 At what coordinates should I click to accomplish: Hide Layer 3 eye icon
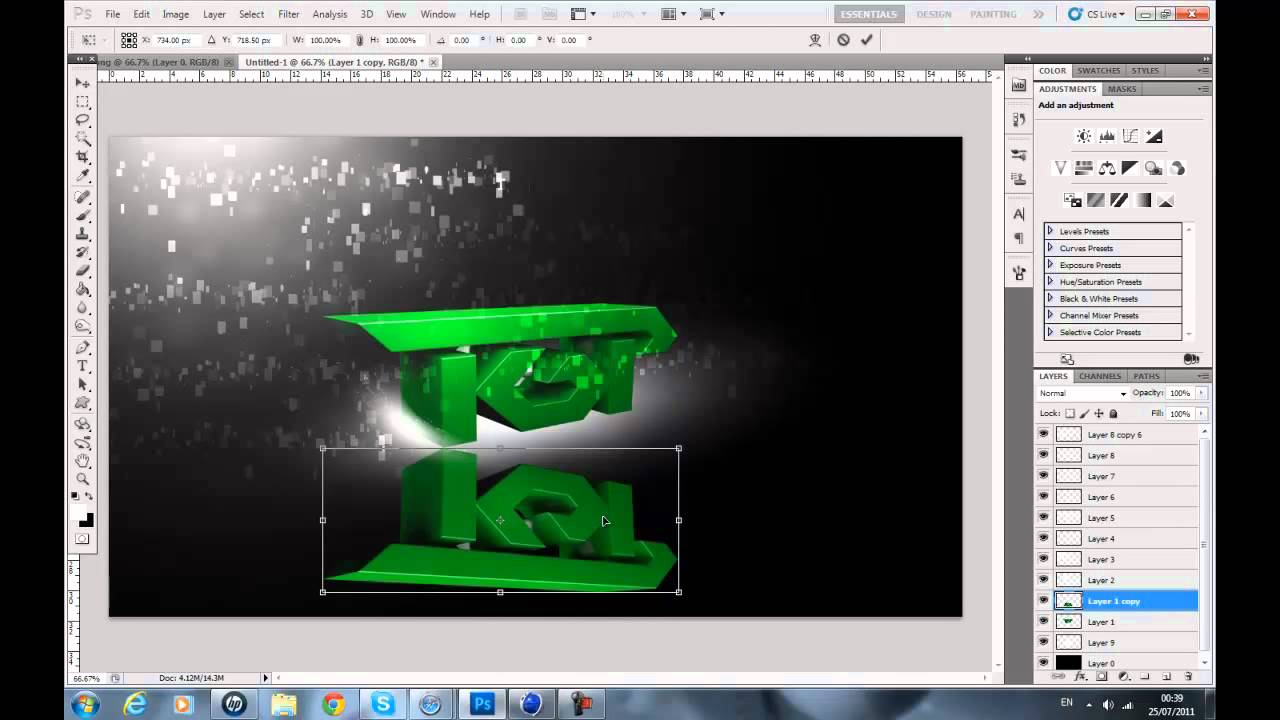(1043, 559)
